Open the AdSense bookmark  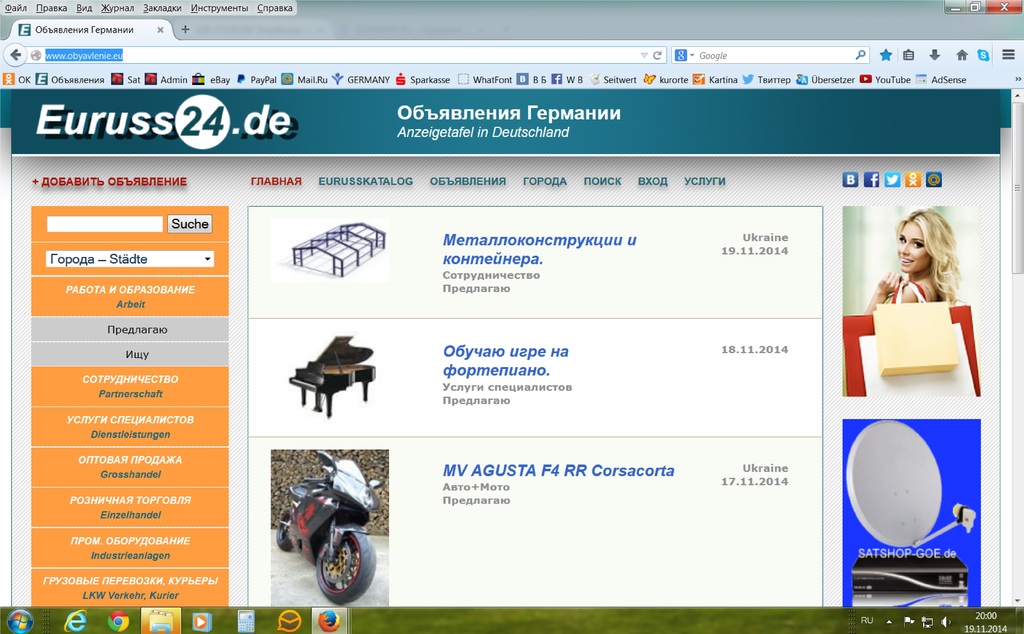coord(940,80)
